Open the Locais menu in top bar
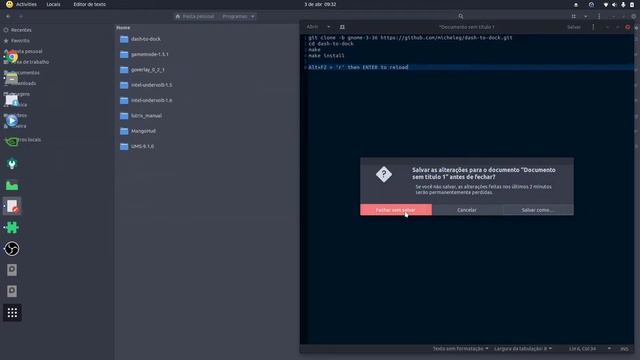640x360 pixels. [x=53, y=4]
